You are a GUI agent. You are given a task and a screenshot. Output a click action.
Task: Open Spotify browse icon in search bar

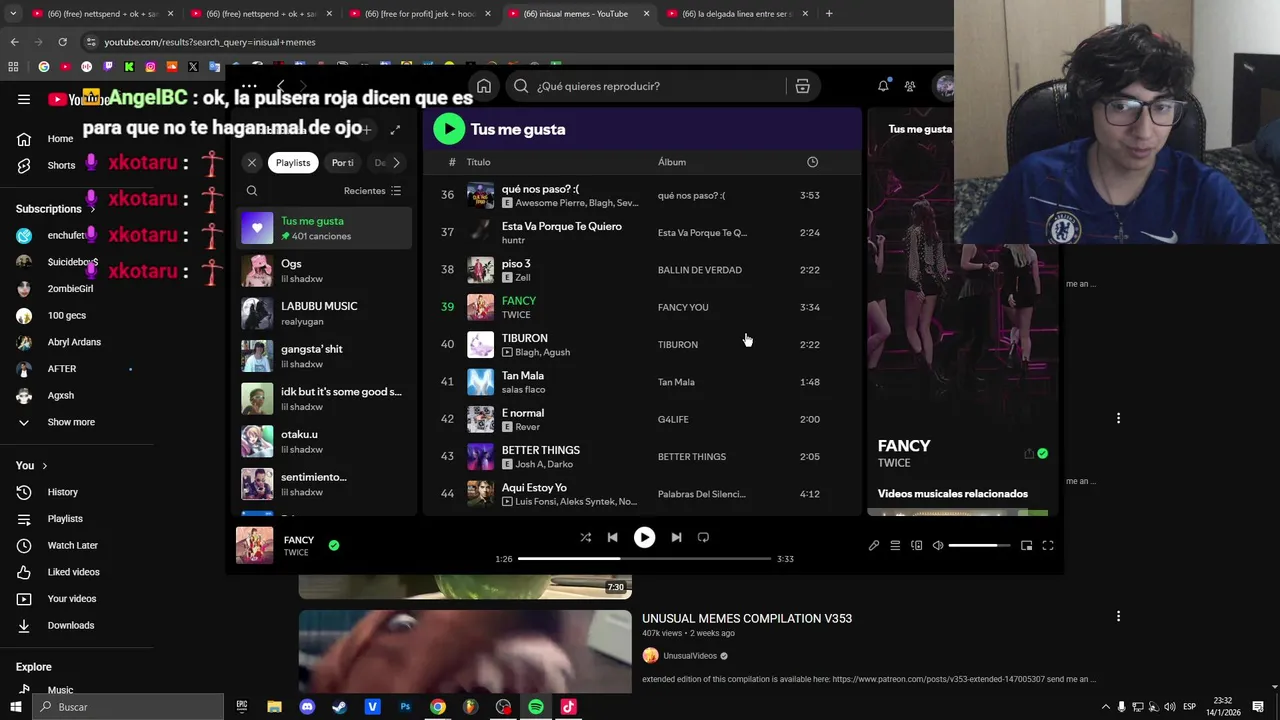tap(802, 86)
